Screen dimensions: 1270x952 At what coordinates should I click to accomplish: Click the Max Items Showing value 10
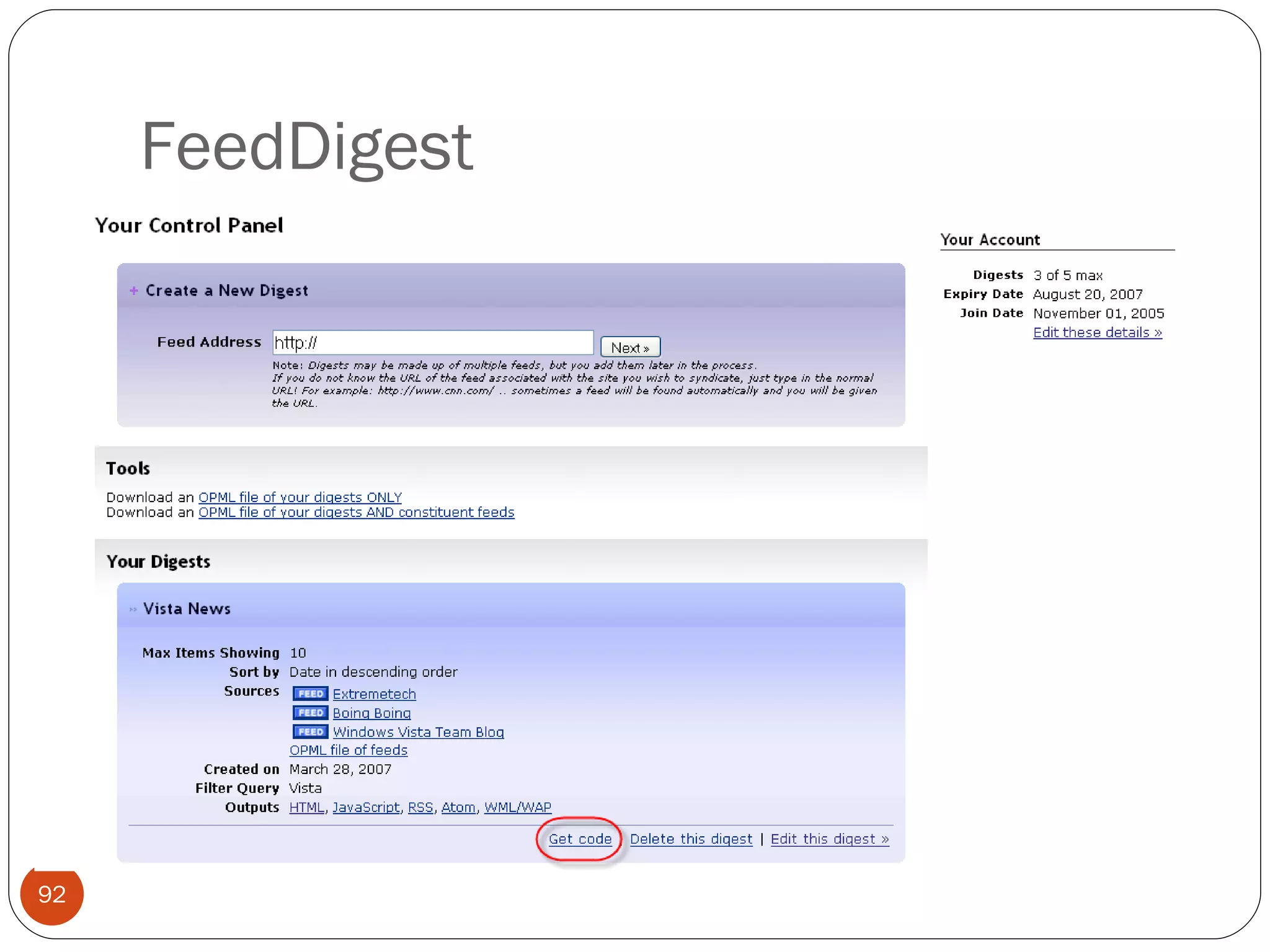[298, 653]
